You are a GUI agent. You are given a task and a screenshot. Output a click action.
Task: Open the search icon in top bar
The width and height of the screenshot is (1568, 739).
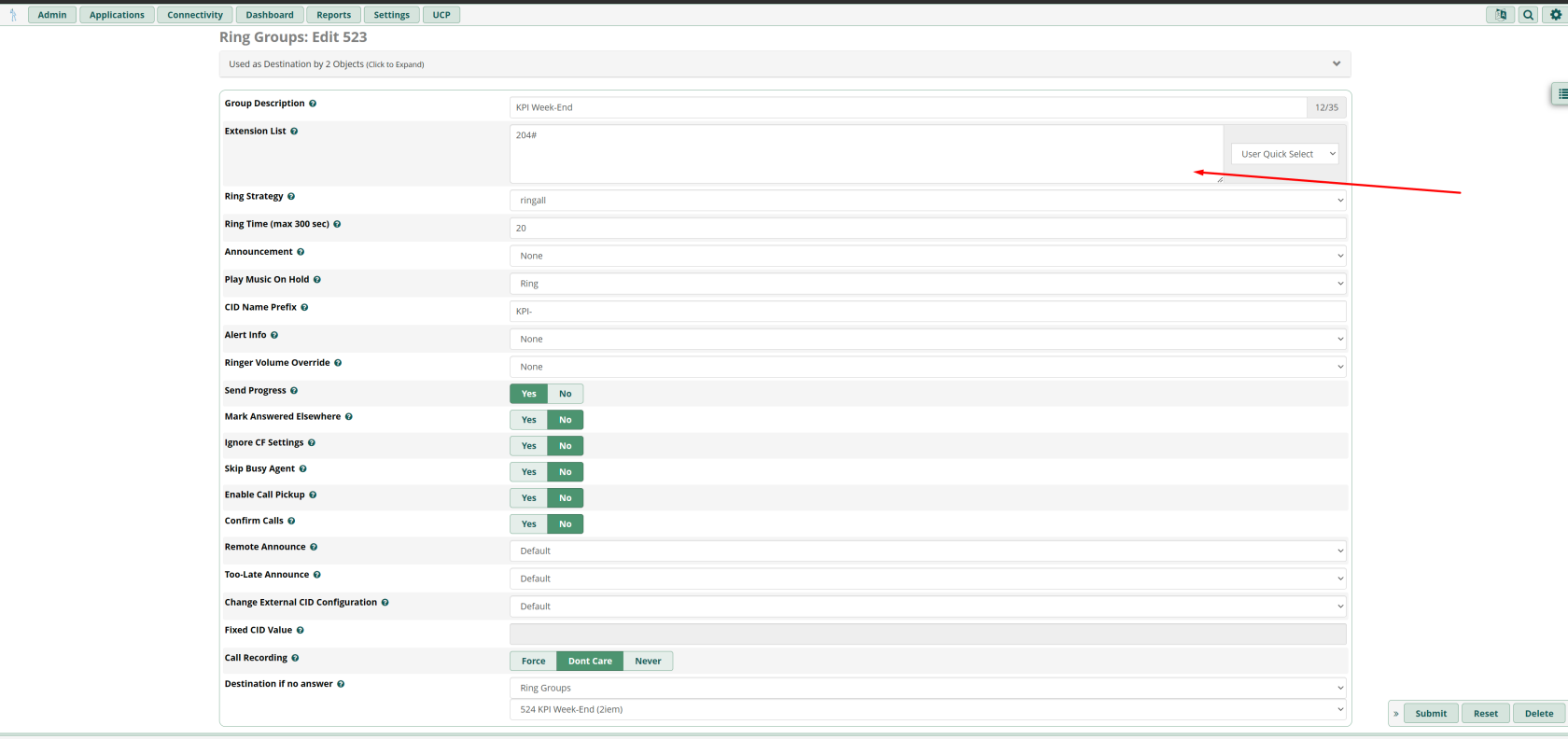1529,15
